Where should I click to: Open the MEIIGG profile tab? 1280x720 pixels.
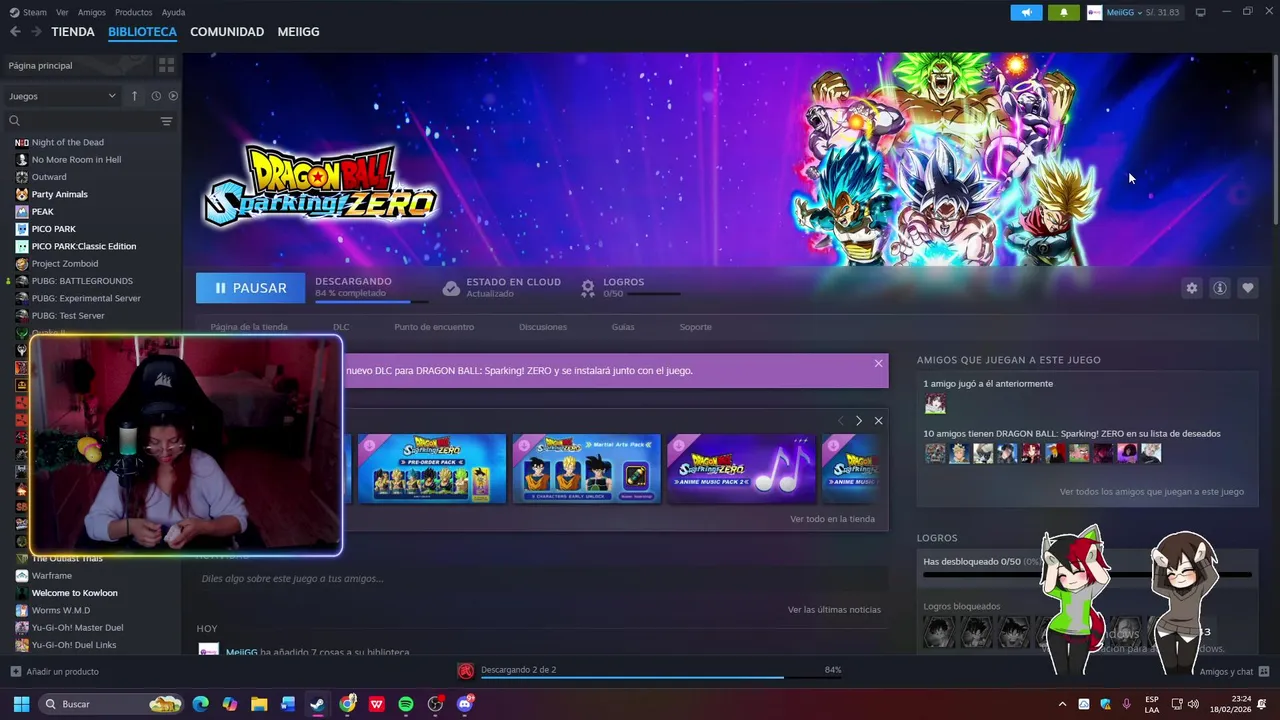coord(298,32)
